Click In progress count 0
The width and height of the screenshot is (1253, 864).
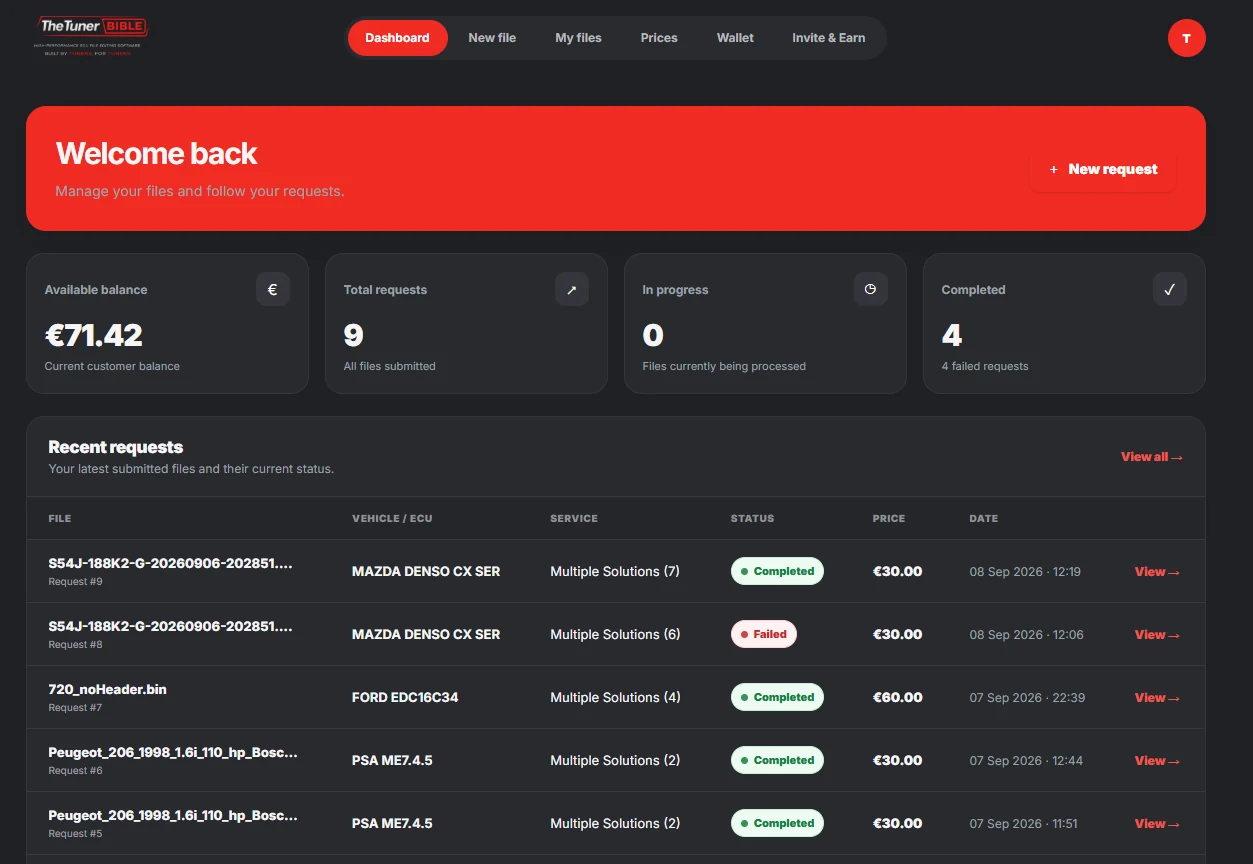pos(653,335)
